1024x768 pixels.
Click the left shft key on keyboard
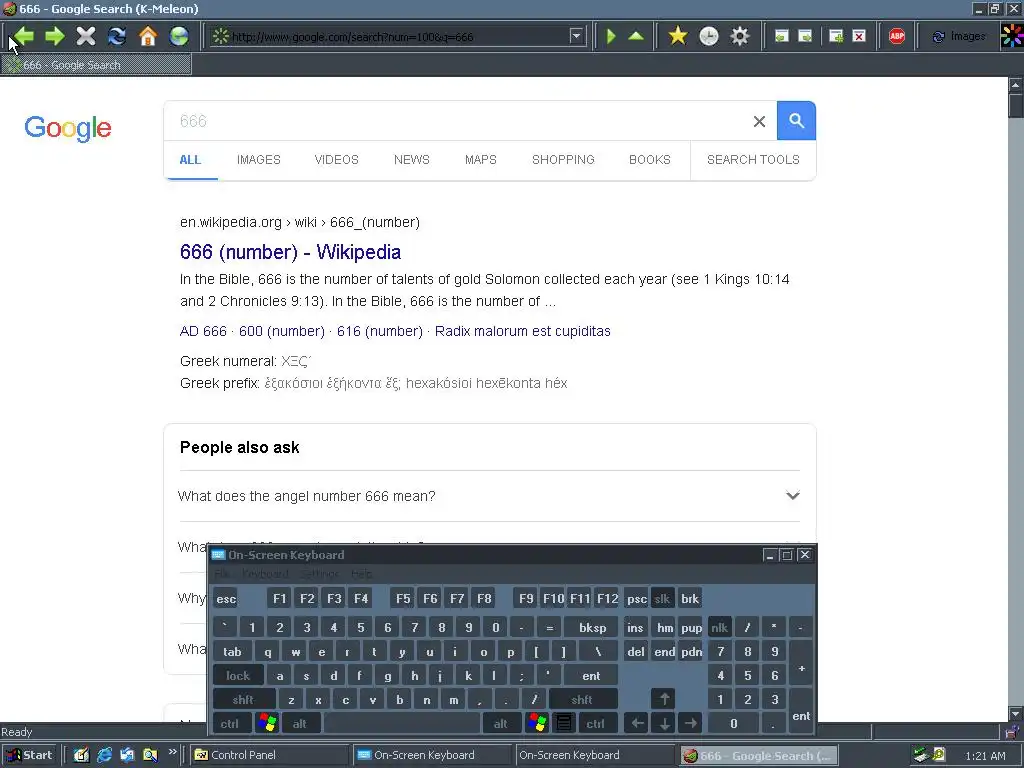[243, 700]
